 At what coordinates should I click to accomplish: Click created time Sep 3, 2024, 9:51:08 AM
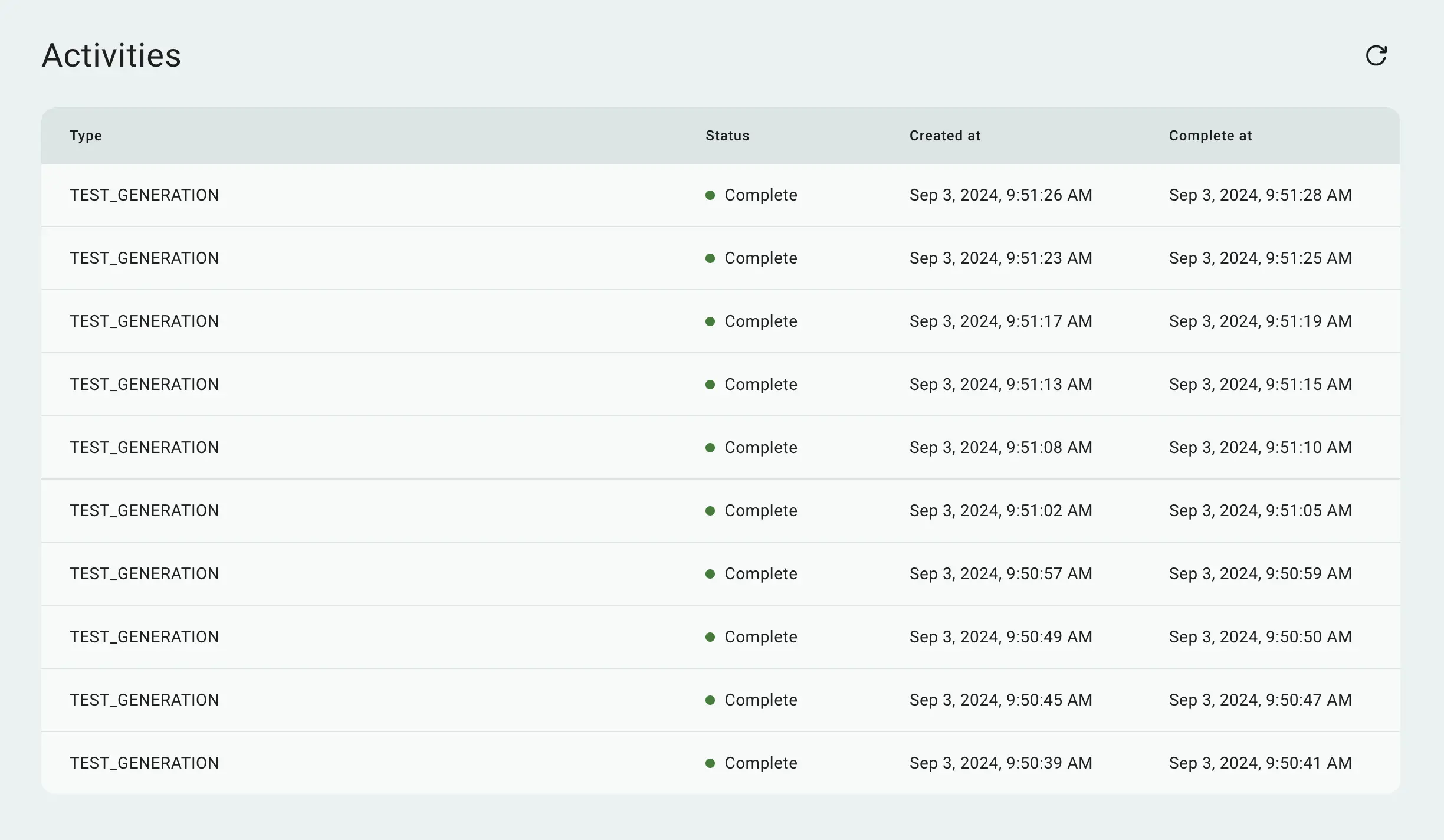pos(1001,448)
